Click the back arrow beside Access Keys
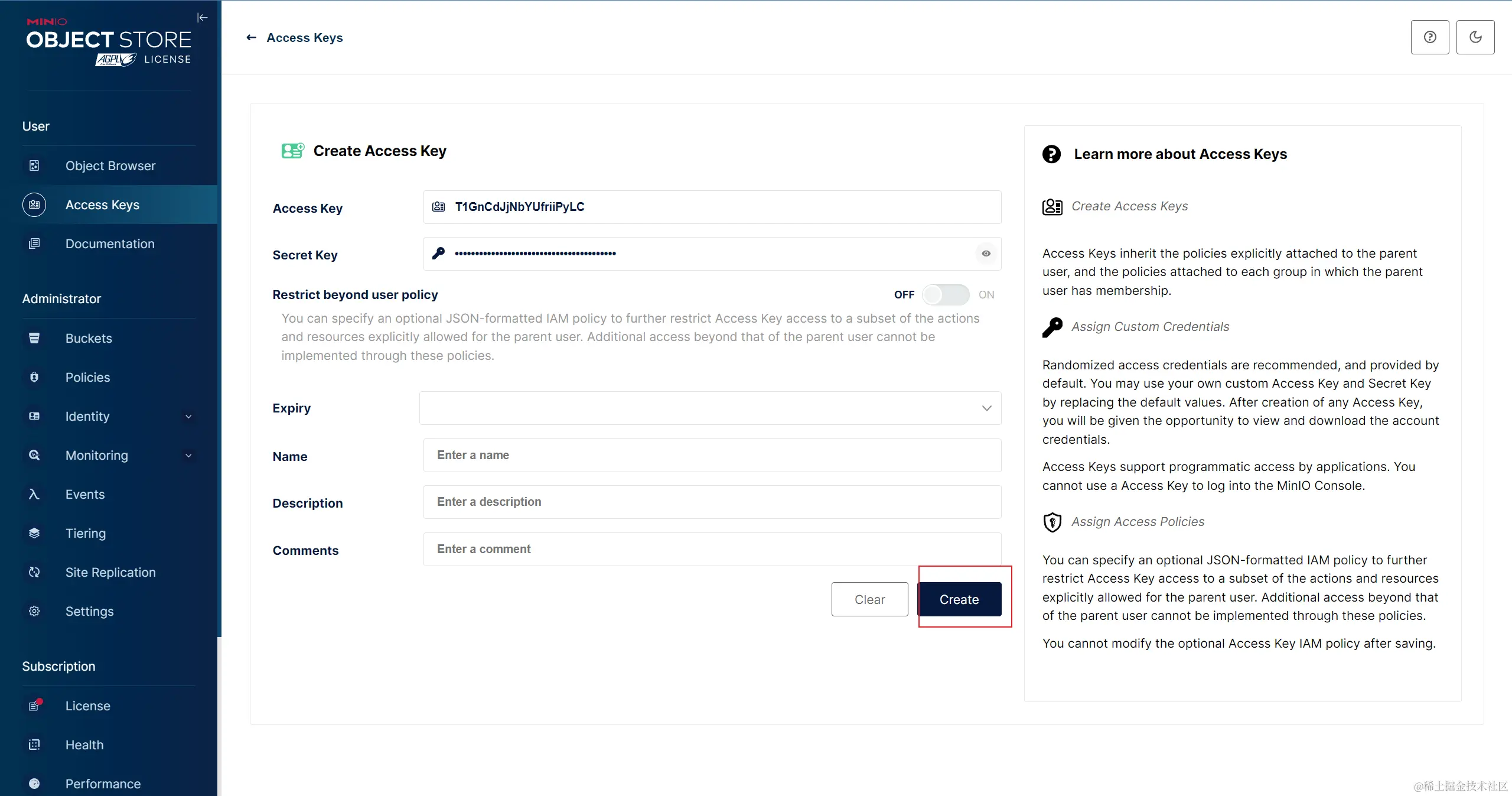This screenshot has width=1512, height=796. pyautogui.click(x=252, y=38)
